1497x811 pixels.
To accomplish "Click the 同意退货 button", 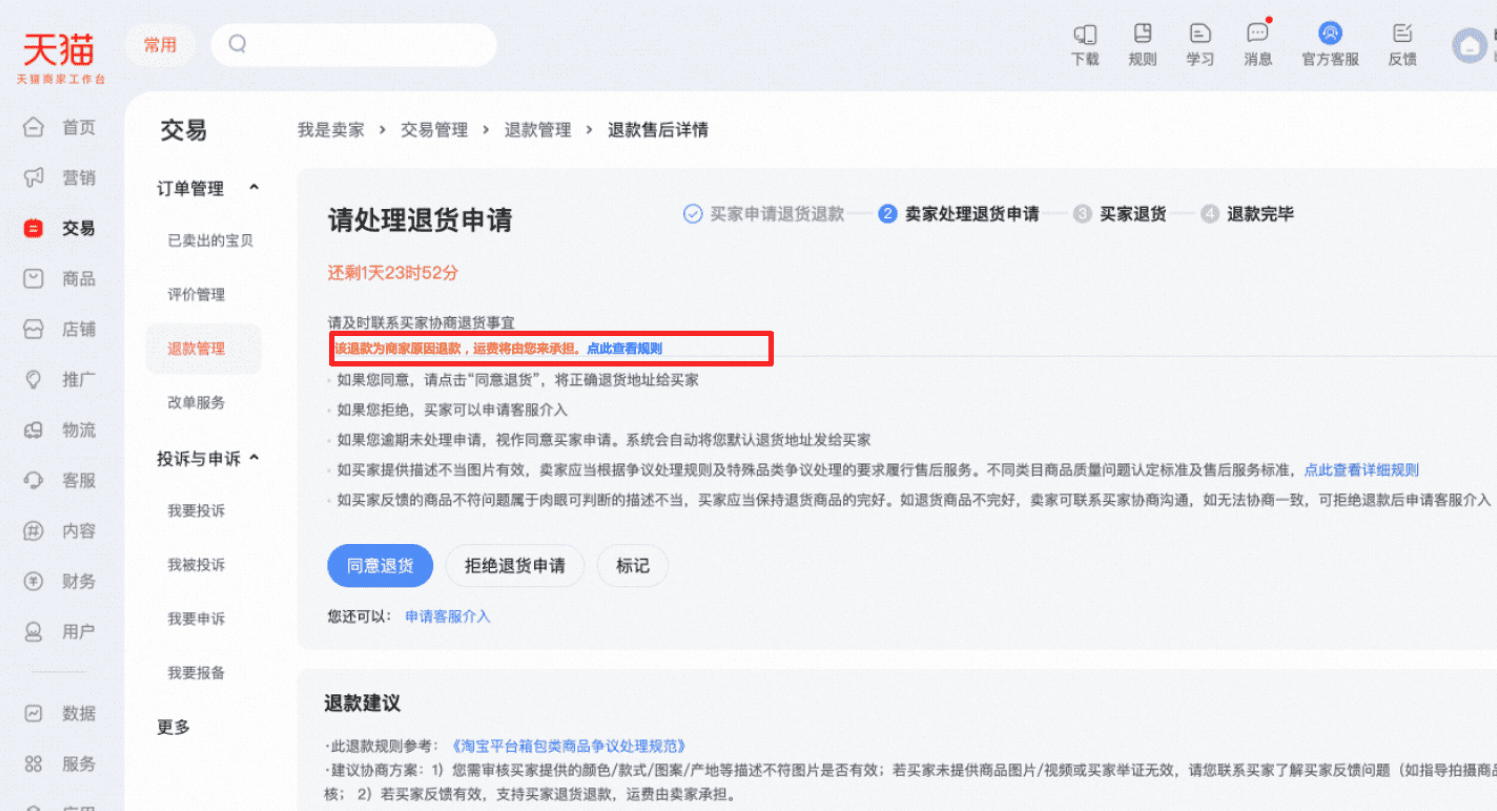I will (379, 565).
